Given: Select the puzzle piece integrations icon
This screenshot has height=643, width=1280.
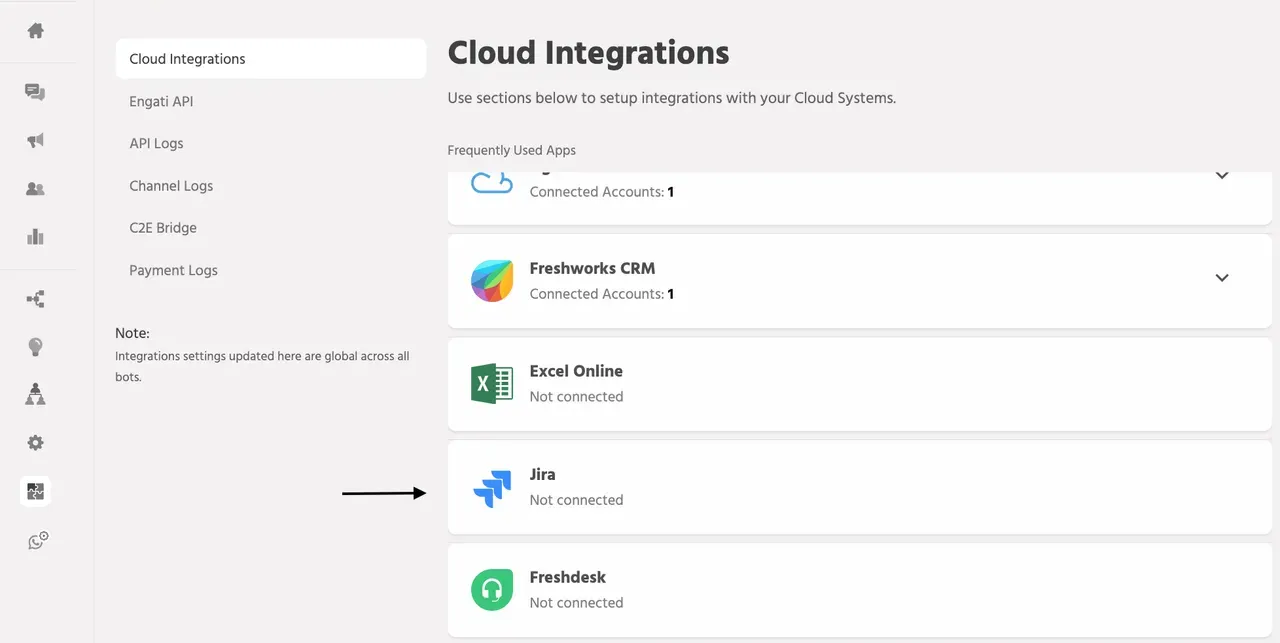Looking at the screenshot, I should coord(35,491).
